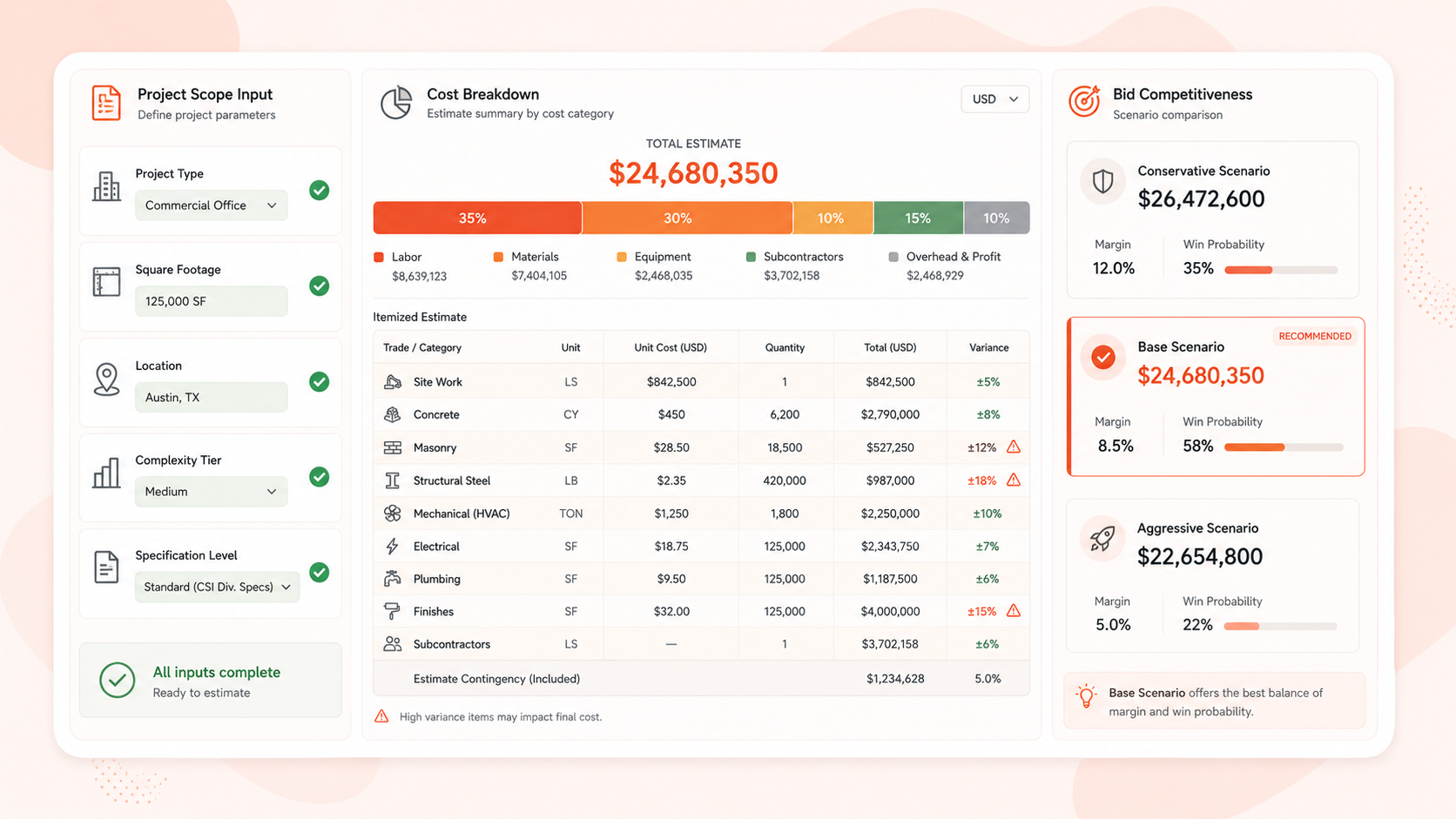Click the 125,000 SF input field
Viewport: 1456px width, 819px height.
pos(211,301)
